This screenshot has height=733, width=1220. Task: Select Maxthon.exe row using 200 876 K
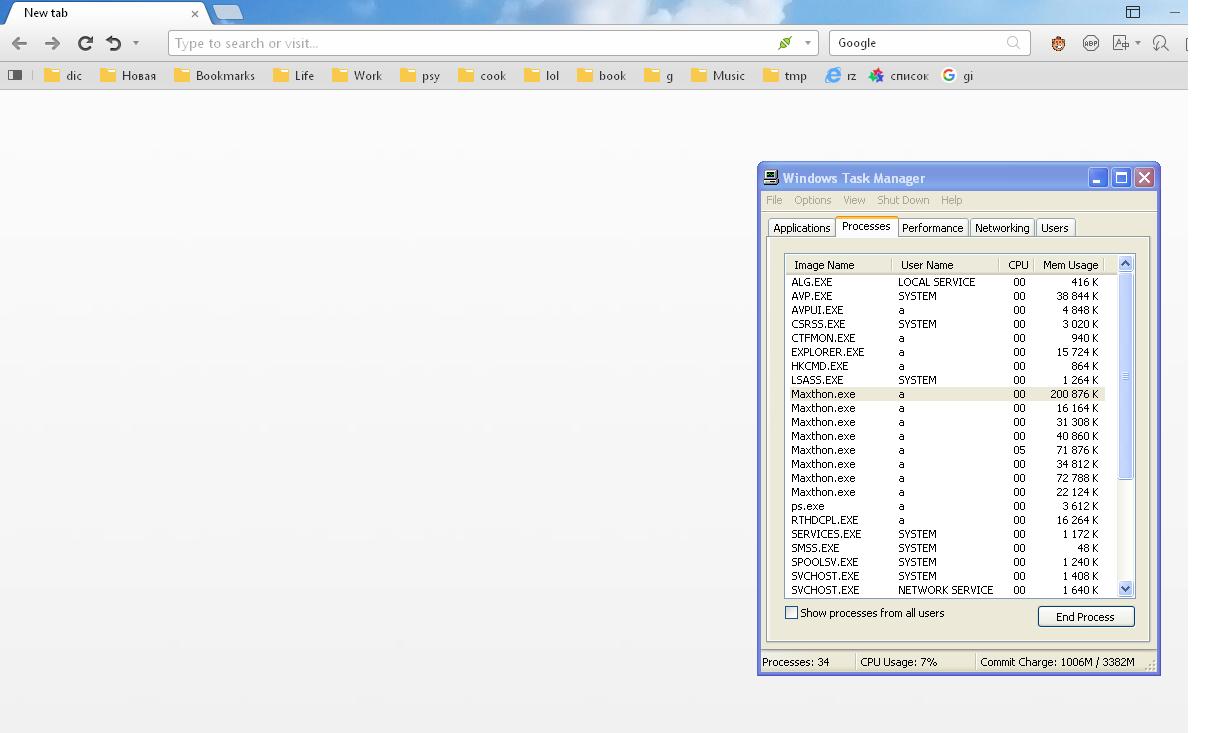[x=945, y=394]
